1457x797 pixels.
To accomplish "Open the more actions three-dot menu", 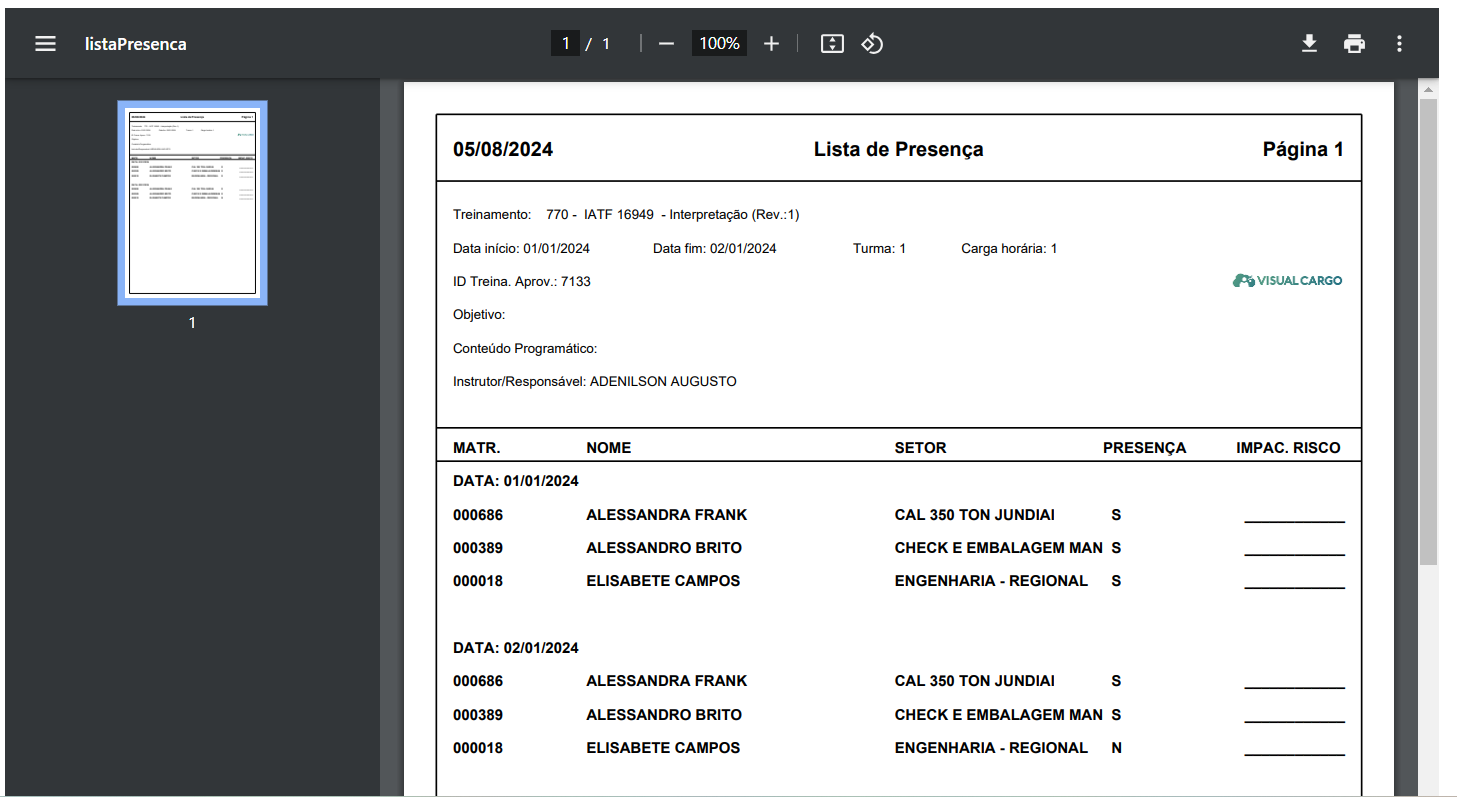I will (1399, 43).
